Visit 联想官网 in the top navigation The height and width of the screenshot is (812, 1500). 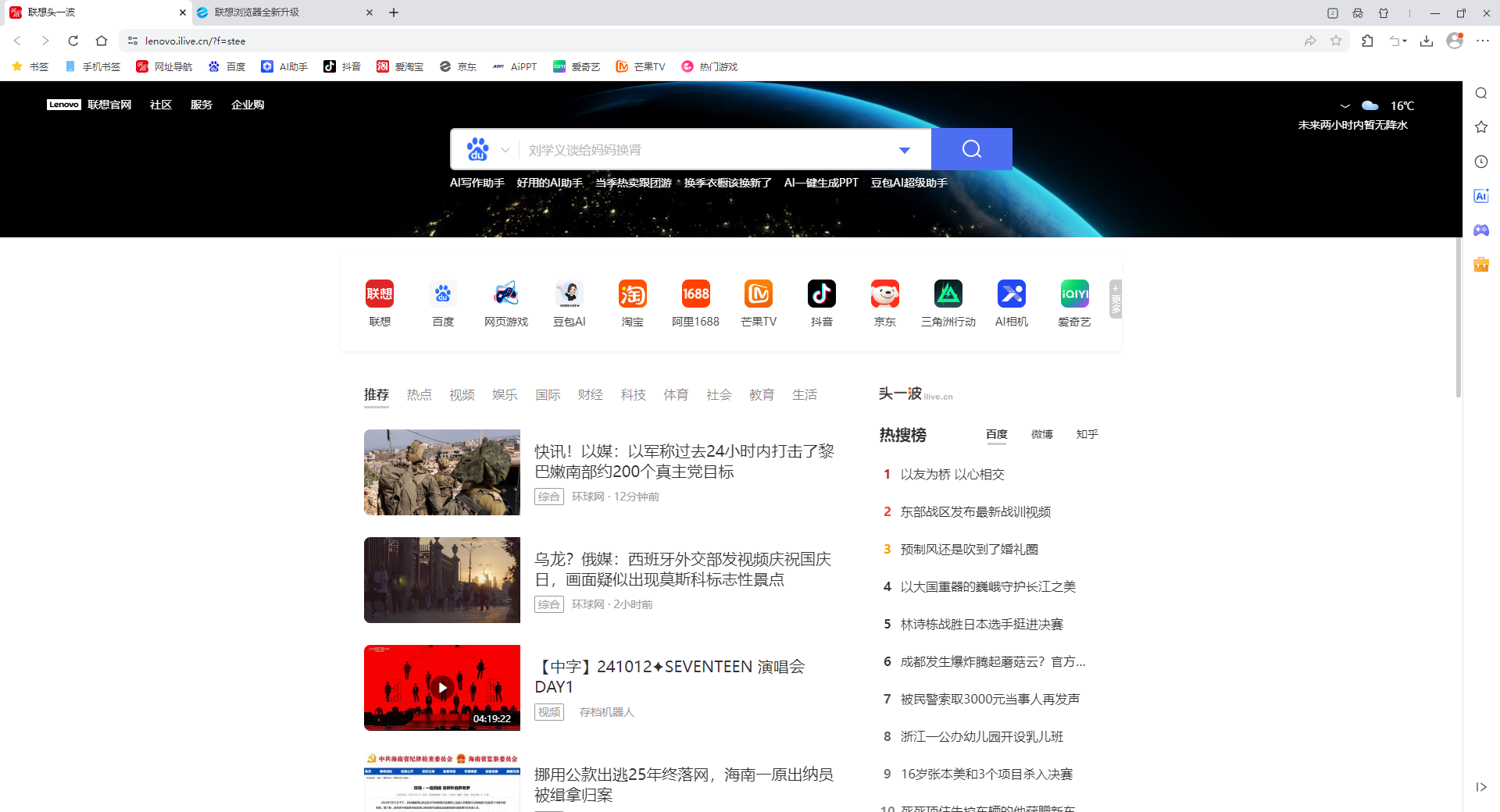tap(109, 104)
